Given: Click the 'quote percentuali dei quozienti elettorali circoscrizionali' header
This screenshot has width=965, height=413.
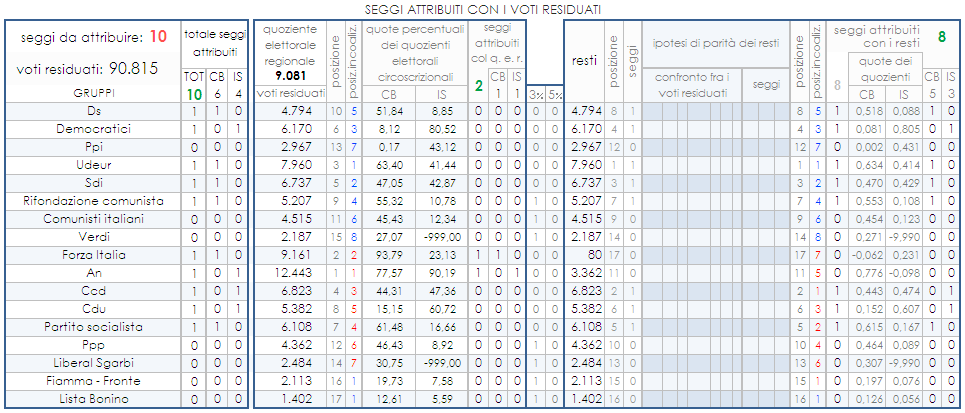Looking at the screenshot, I should pyautogui.click(x=415, y=51).
